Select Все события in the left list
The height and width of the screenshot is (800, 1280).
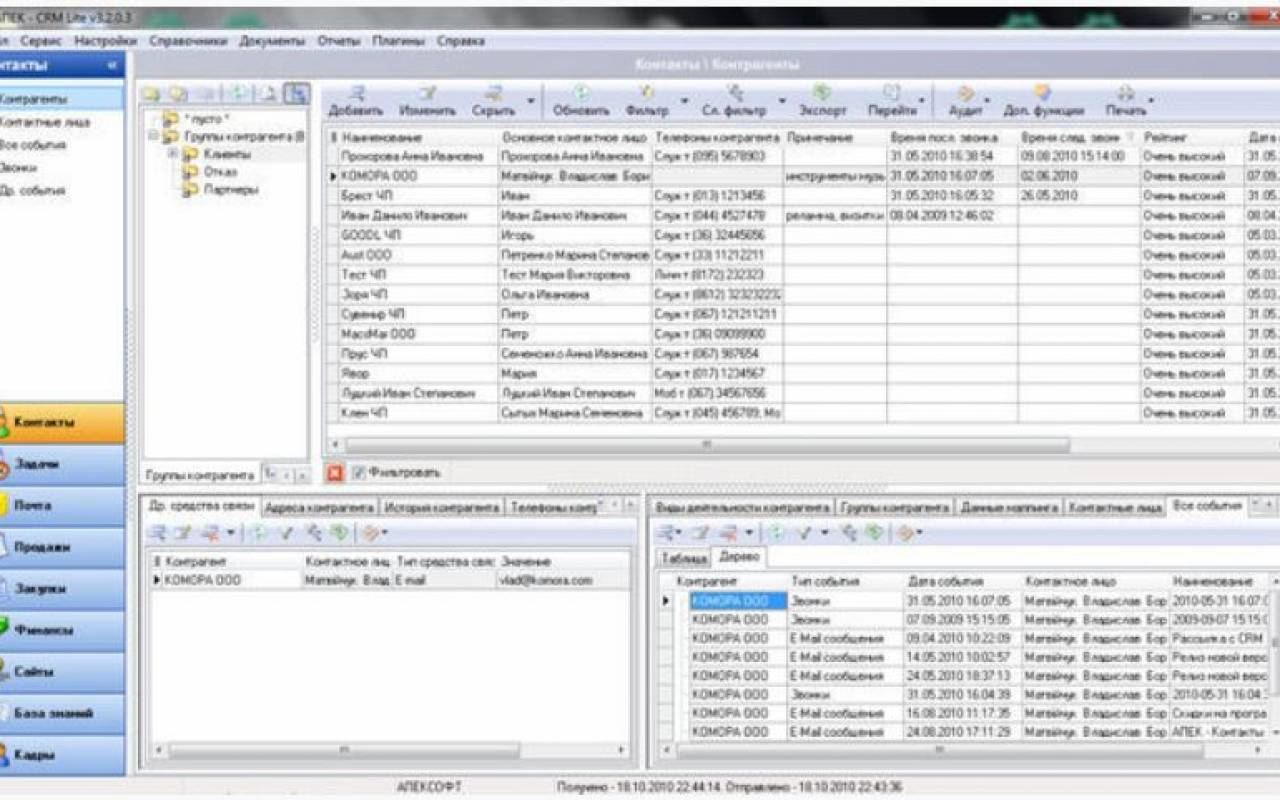click(x=33, y=145)
